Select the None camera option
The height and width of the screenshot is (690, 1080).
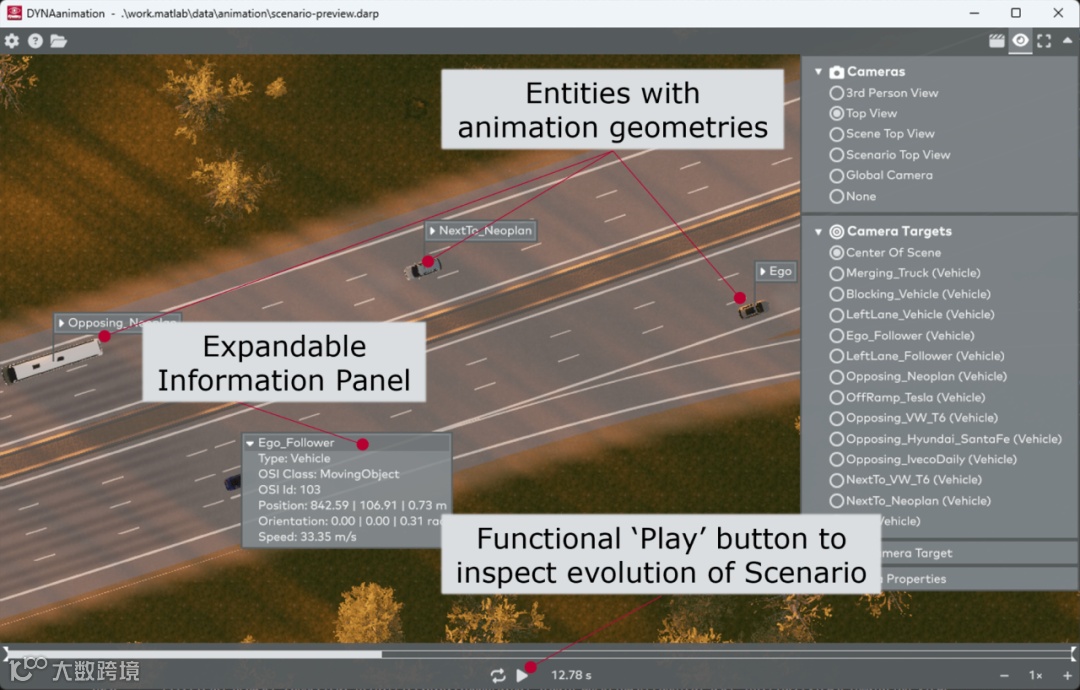pyautogui.click(x=853, y=196)
